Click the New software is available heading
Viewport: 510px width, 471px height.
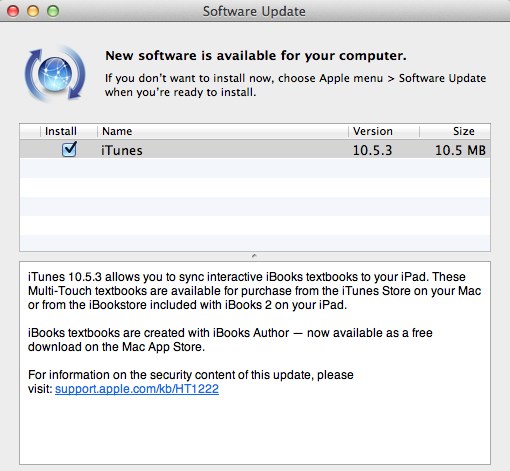[x=256, y=55]
